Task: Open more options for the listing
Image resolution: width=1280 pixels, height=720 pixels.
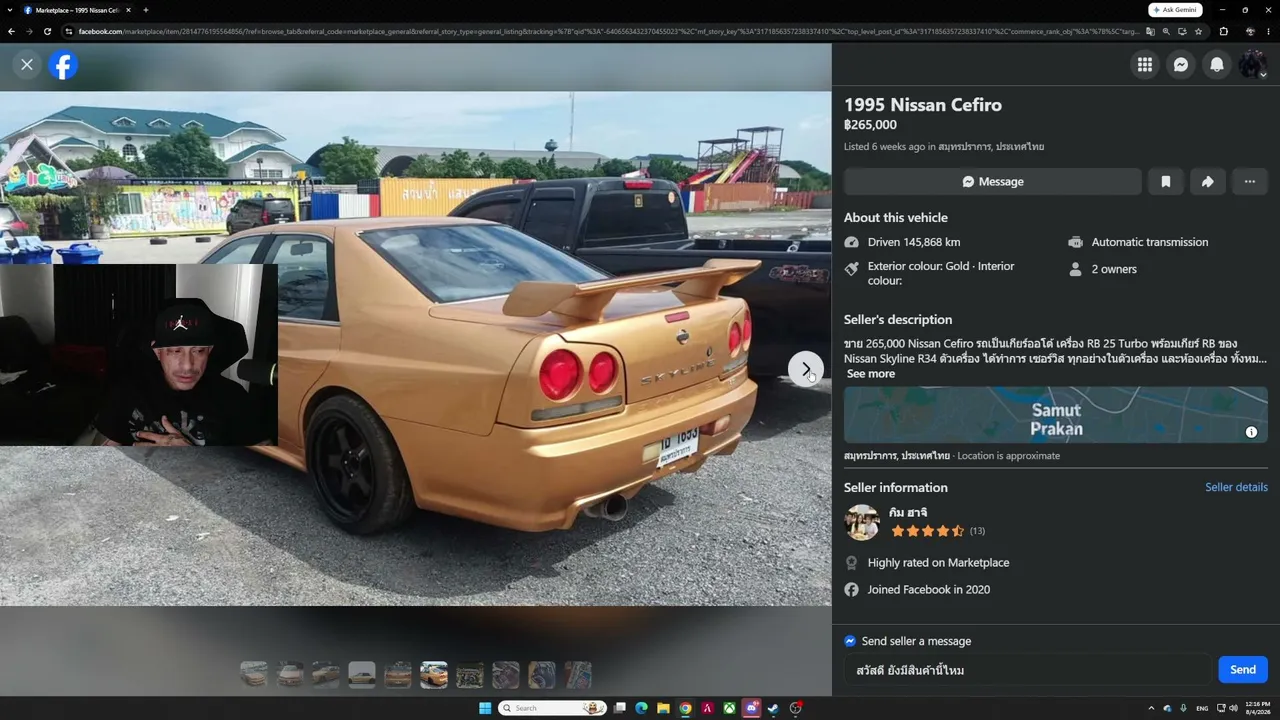Action: pos(1250,182)
